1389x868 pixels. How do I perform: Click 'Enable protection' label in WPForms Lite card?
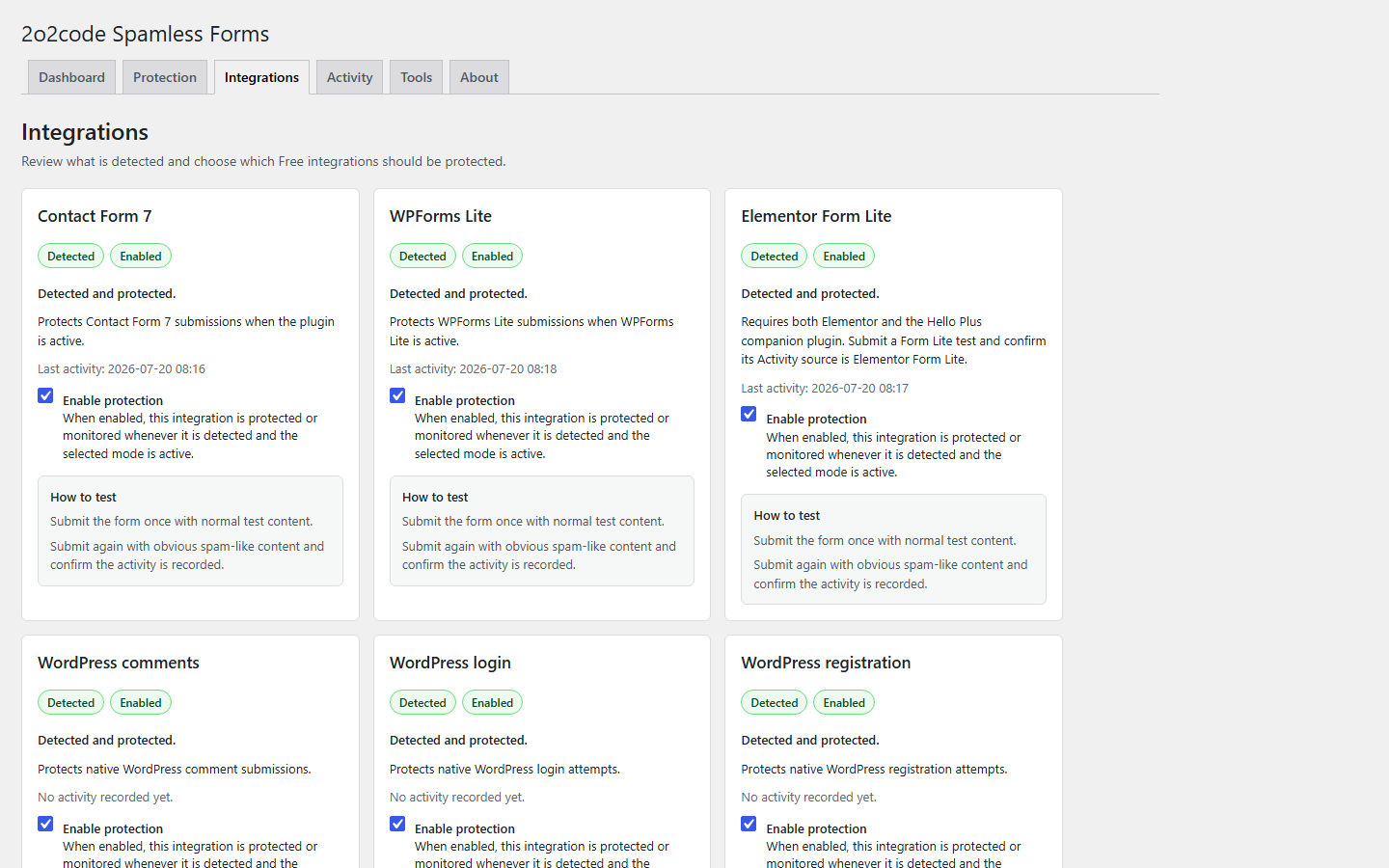pyautogui.click(x=465, y=400)
